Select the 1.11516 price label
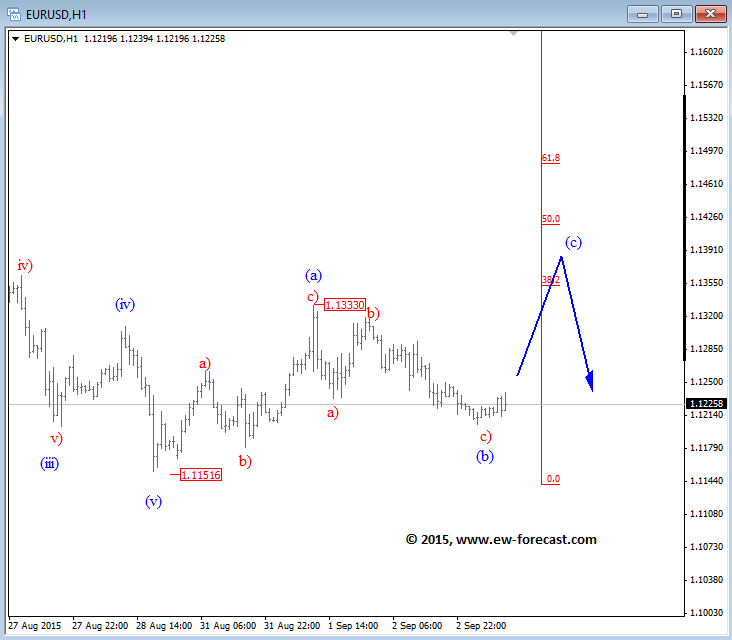The height and width of the screenshot is (640, 732). [200, 475]
